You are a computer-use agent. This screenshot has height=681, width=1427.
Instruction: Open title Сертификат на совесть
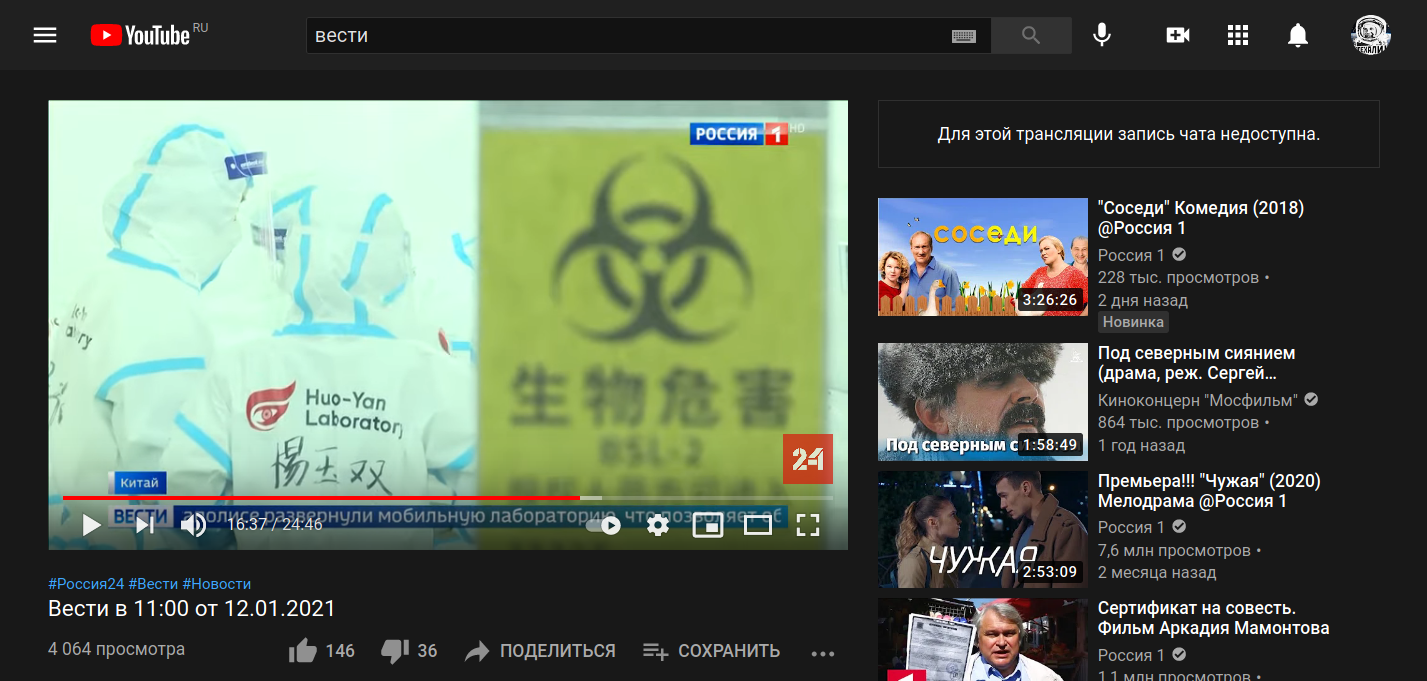(x=1214, y=618)
